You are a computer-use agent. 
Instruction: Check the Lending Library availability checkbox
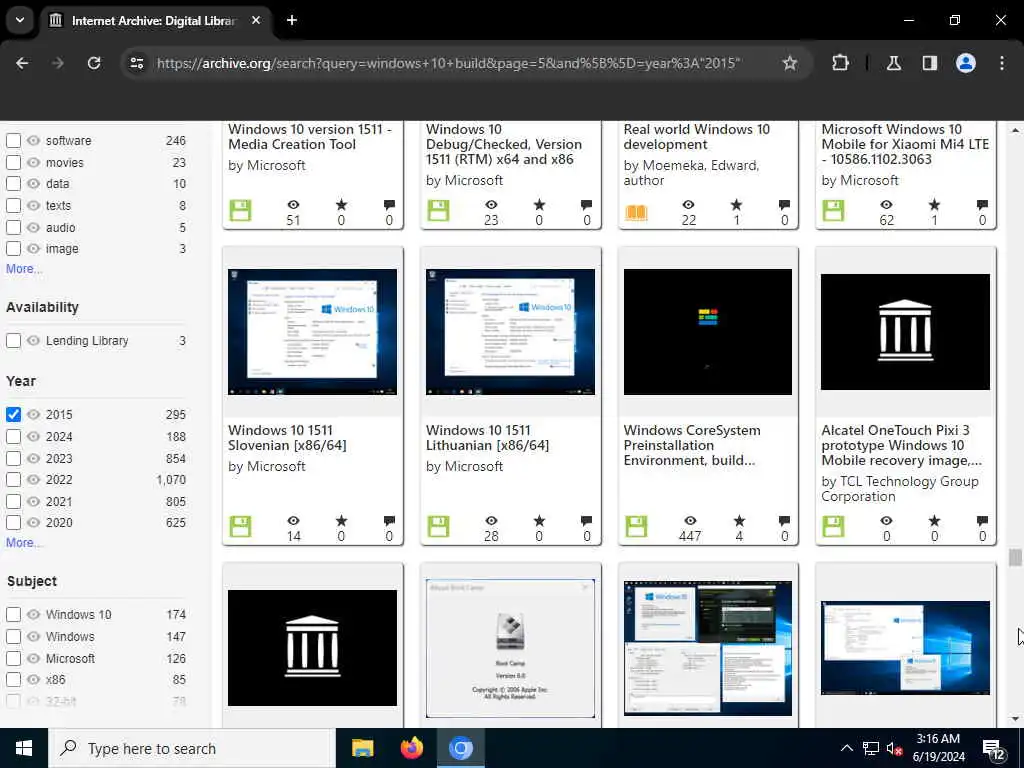click(13, 341)
